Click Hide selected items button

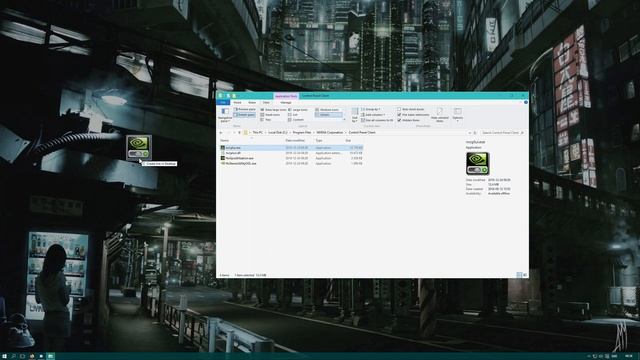pyautogui.click(x=440, y=115)
